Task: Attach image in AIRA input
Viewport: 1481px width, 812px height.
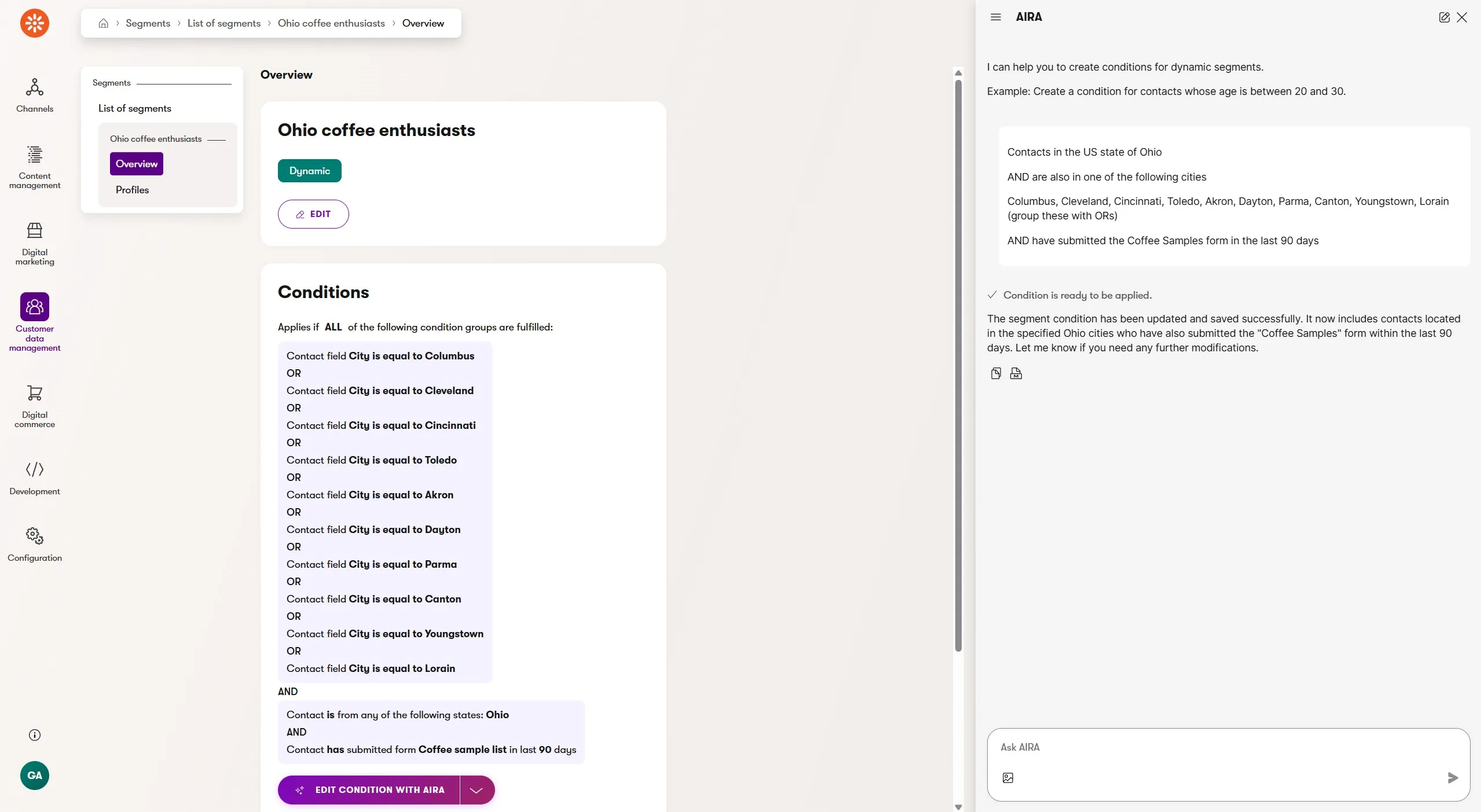Action: (1008, 778)
